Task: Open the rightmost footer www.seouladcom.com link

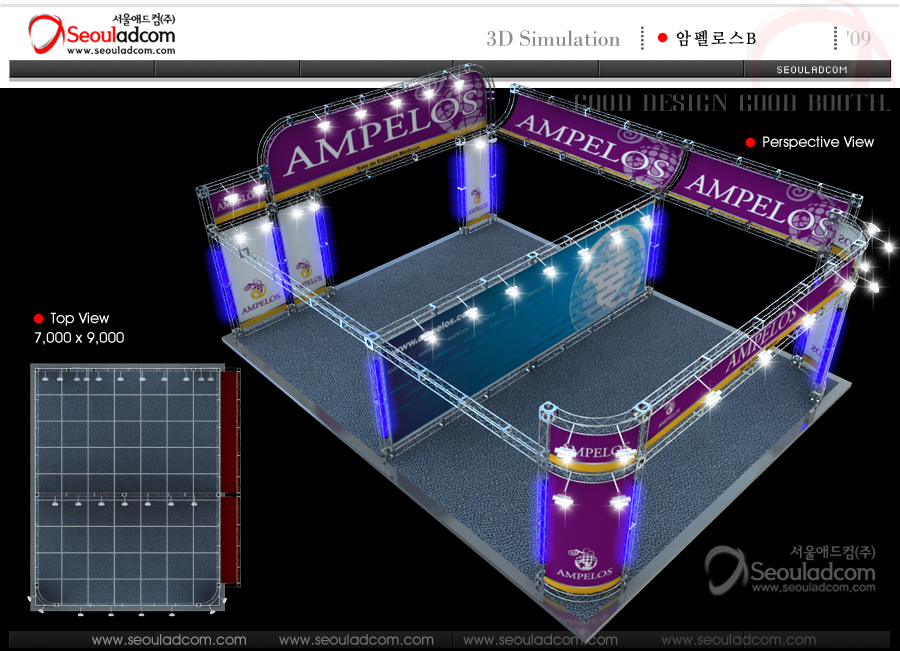Action: click(x=738, y=639)
